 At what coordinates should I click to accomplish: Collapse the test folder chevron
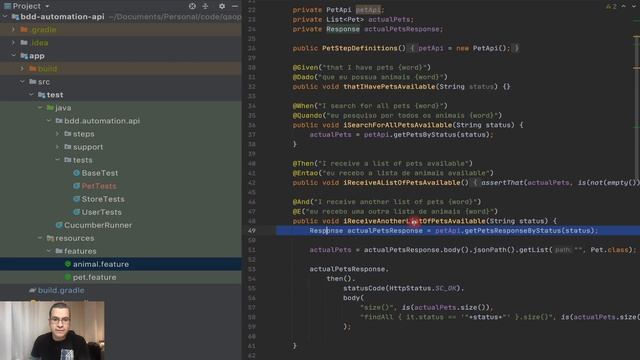[31, 95]
